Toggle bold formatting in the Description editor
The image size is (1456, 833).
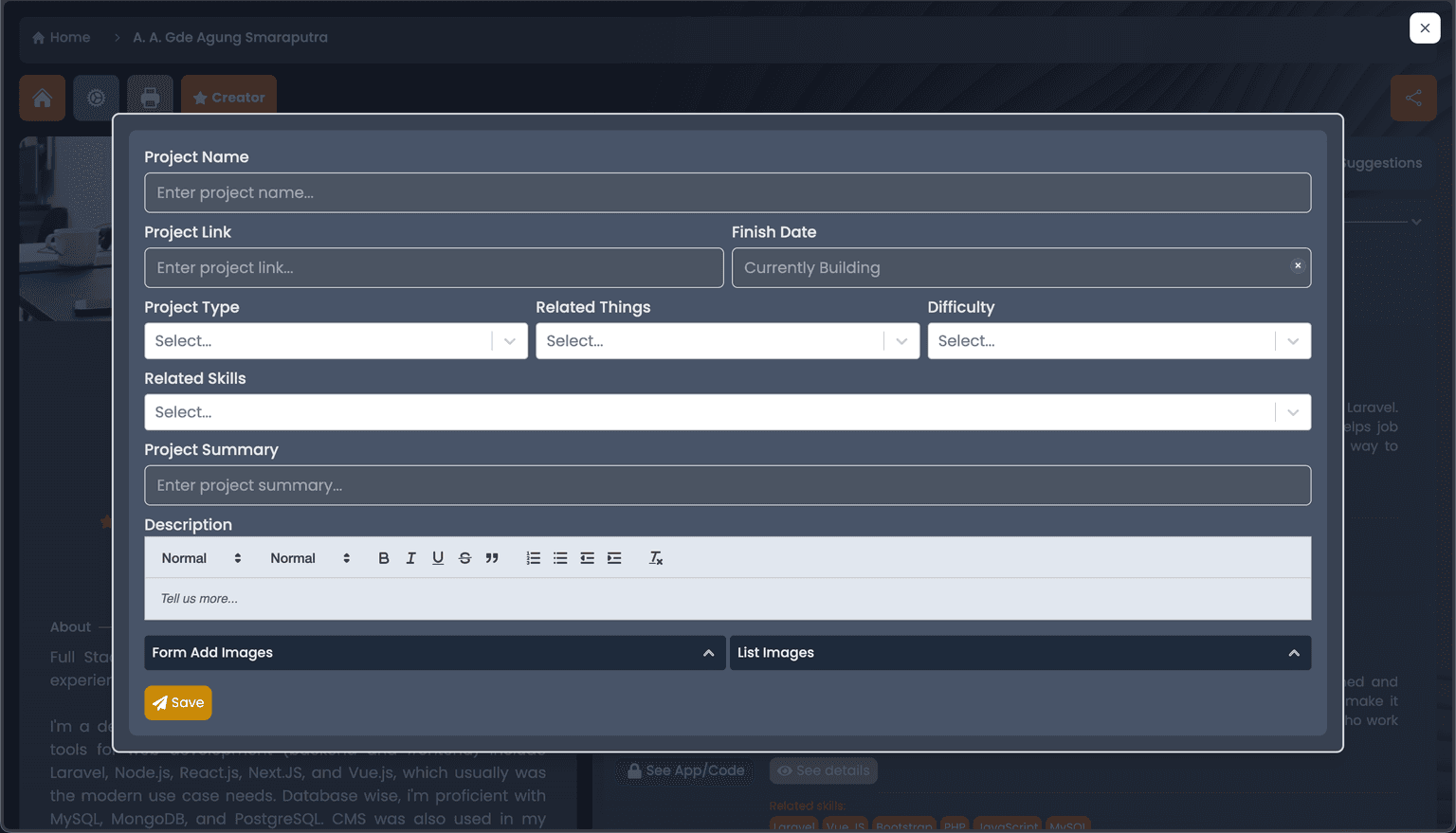tap(383, 557)
